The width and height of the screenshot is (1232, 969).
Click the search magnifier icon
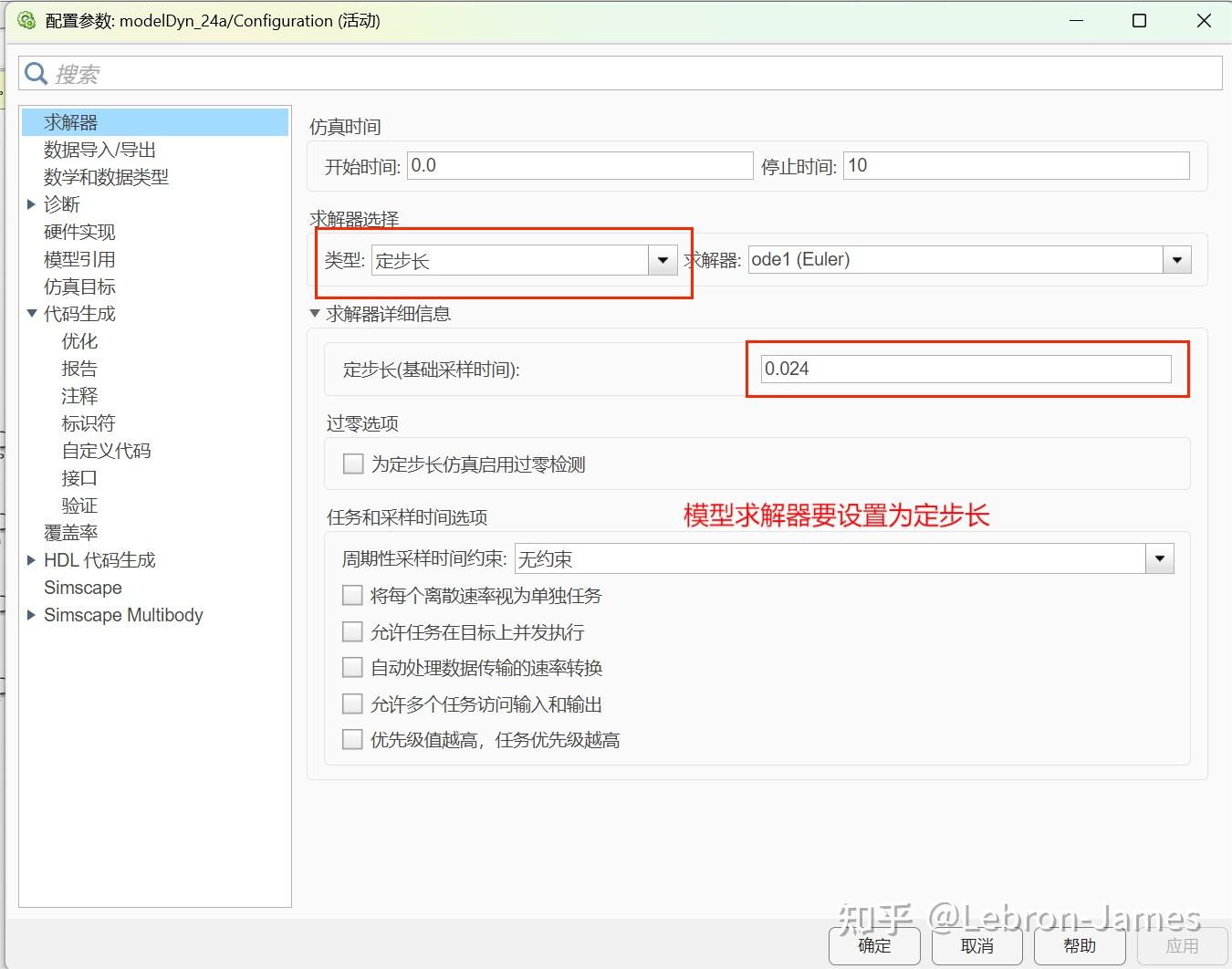(37, 73)
